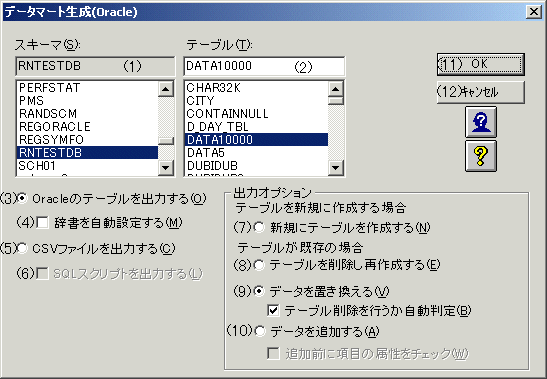Close the データマート生成 dialog
Image resolution: width=547 pixels, height=379 pixels.
point(534,12)
